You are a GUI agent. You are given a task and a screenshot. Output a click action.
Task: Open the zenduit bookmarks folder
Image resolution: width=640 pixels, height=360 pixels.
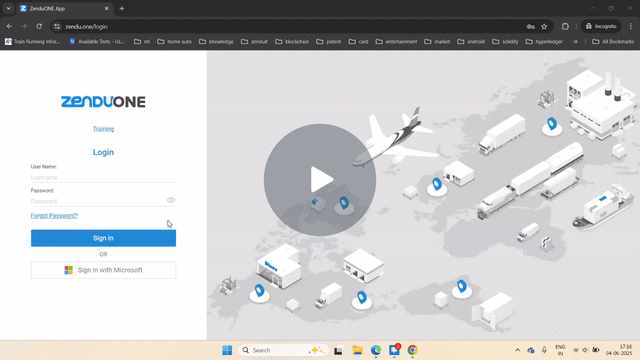point(254,42)
